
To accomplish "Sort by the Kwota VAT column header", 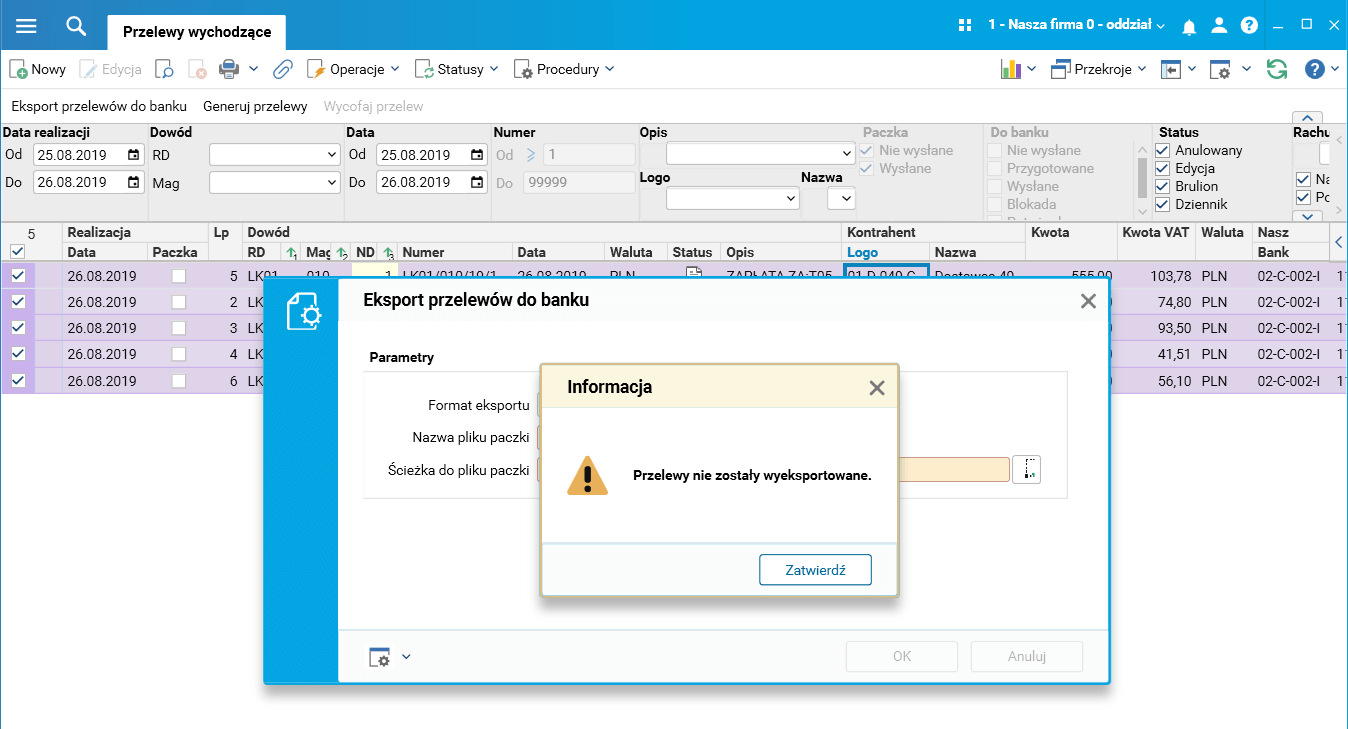I will (x=1157, y=233).
